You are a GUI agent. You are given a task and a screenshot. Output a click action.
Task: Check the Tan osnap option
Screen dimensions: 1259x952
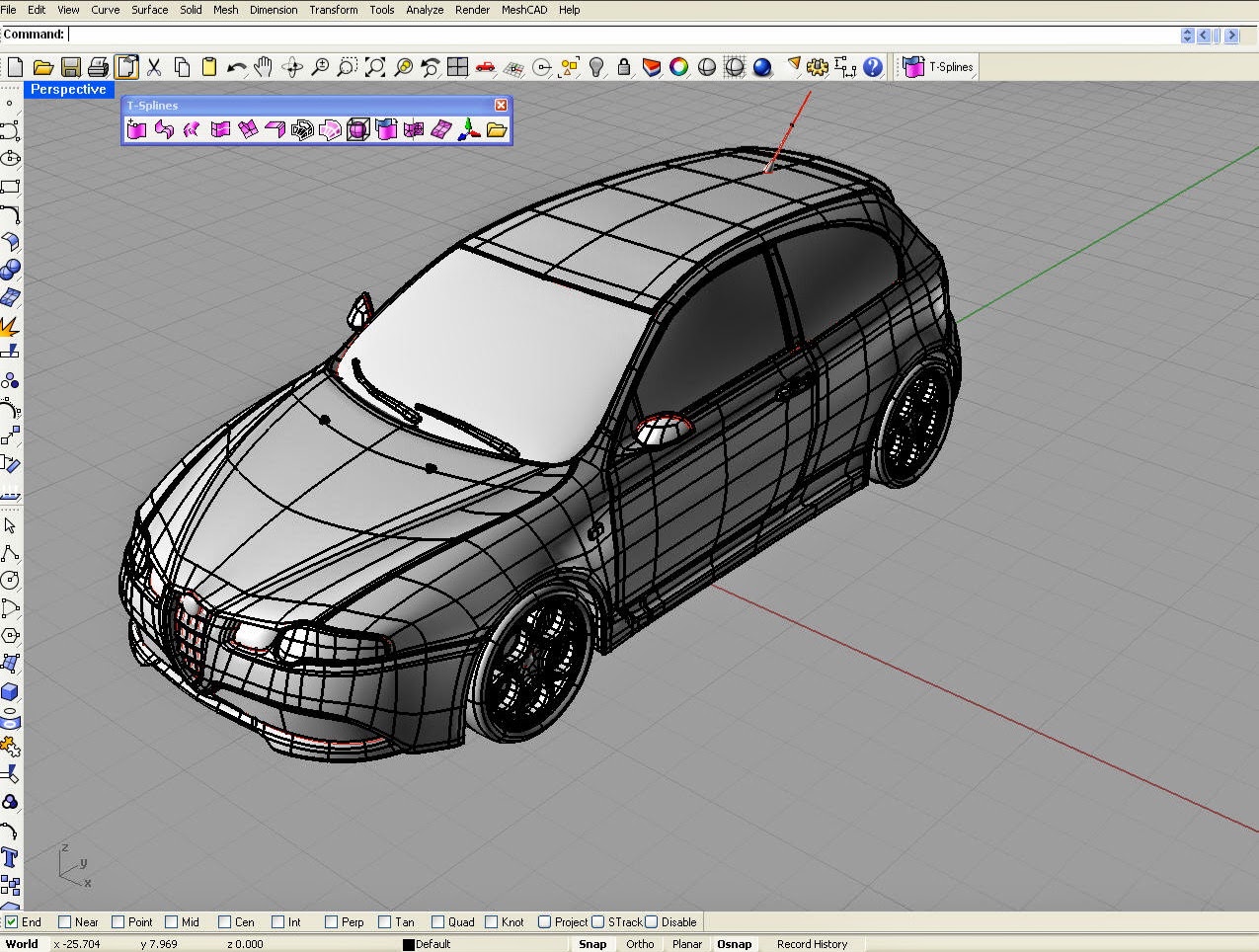point(384,921)
